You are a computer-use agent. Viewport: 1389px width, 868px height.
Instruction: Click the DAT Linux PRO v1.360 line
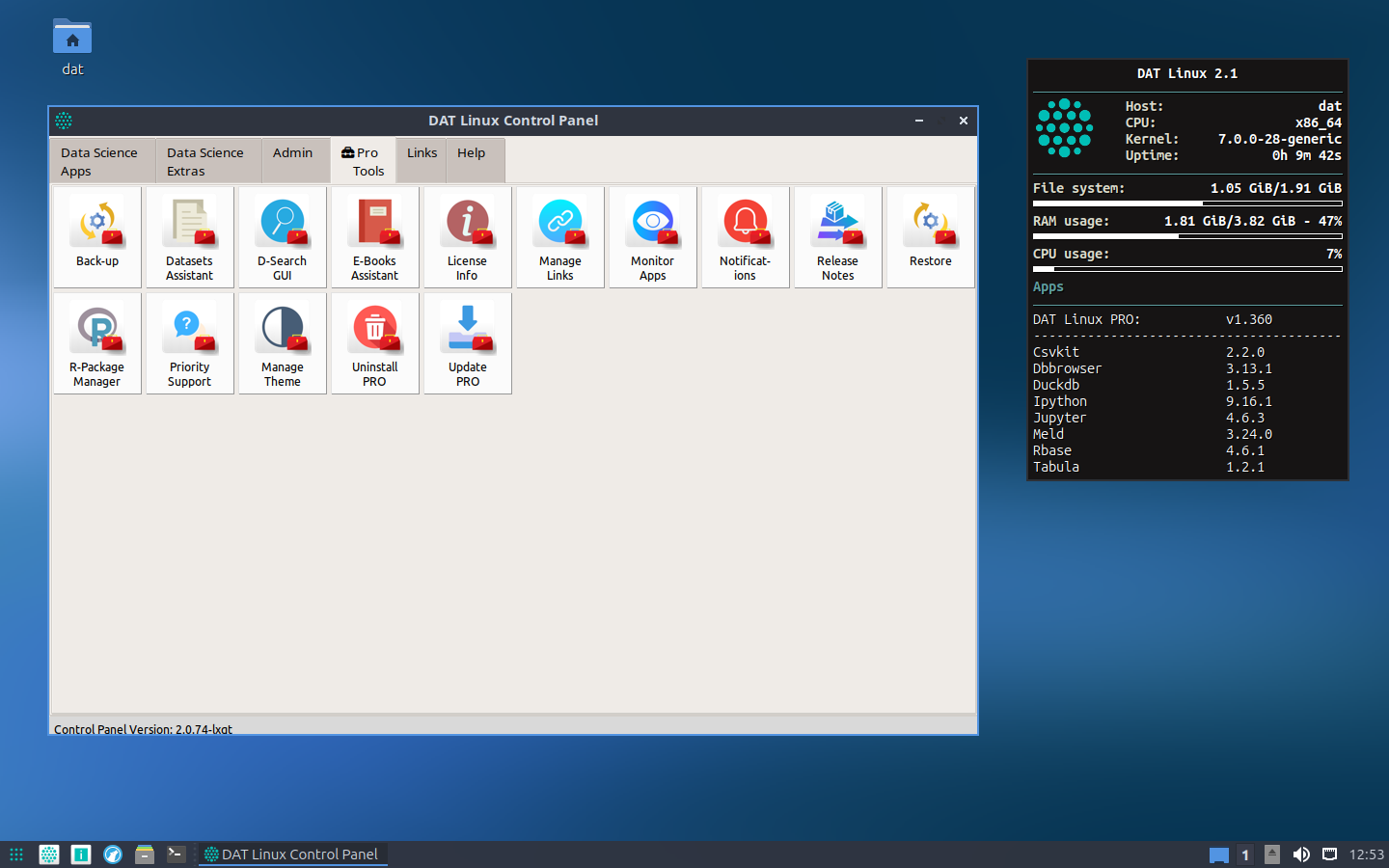tap(1153, 319)
